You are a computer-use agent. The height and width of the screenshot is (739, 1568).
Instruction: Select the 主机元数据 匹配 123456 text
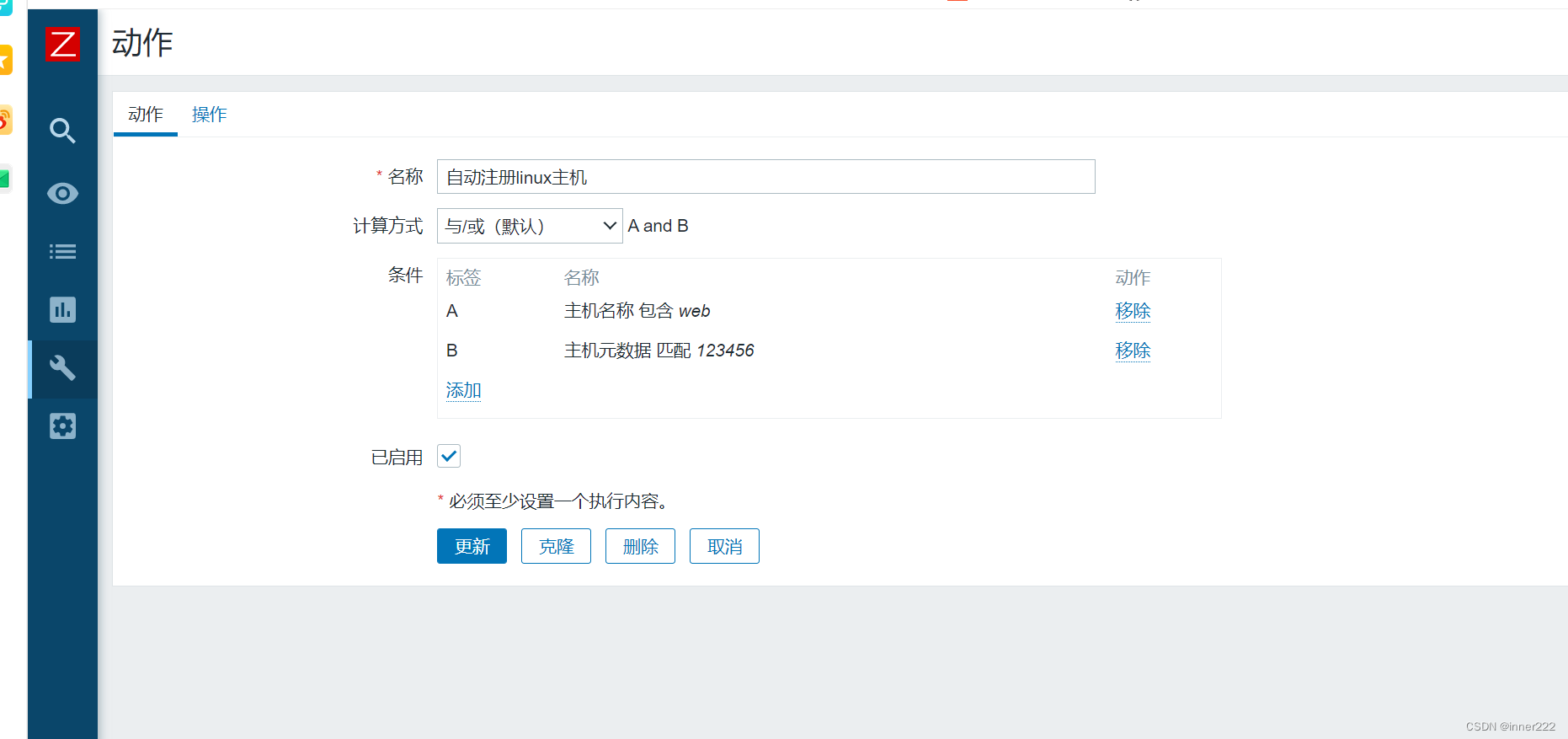click(659, 351)
